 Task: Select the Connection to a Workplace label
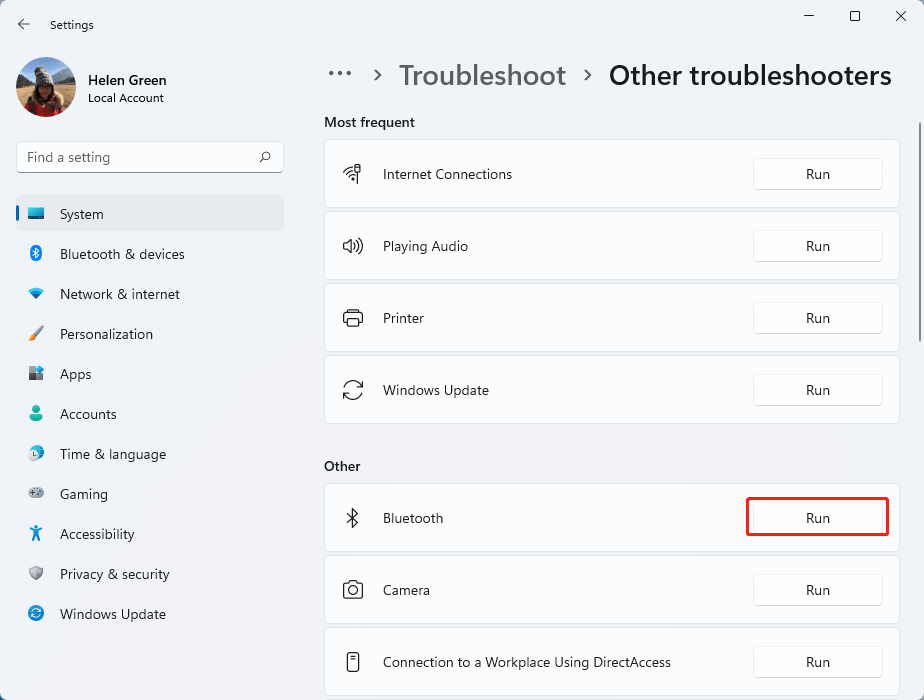(527, 662)
